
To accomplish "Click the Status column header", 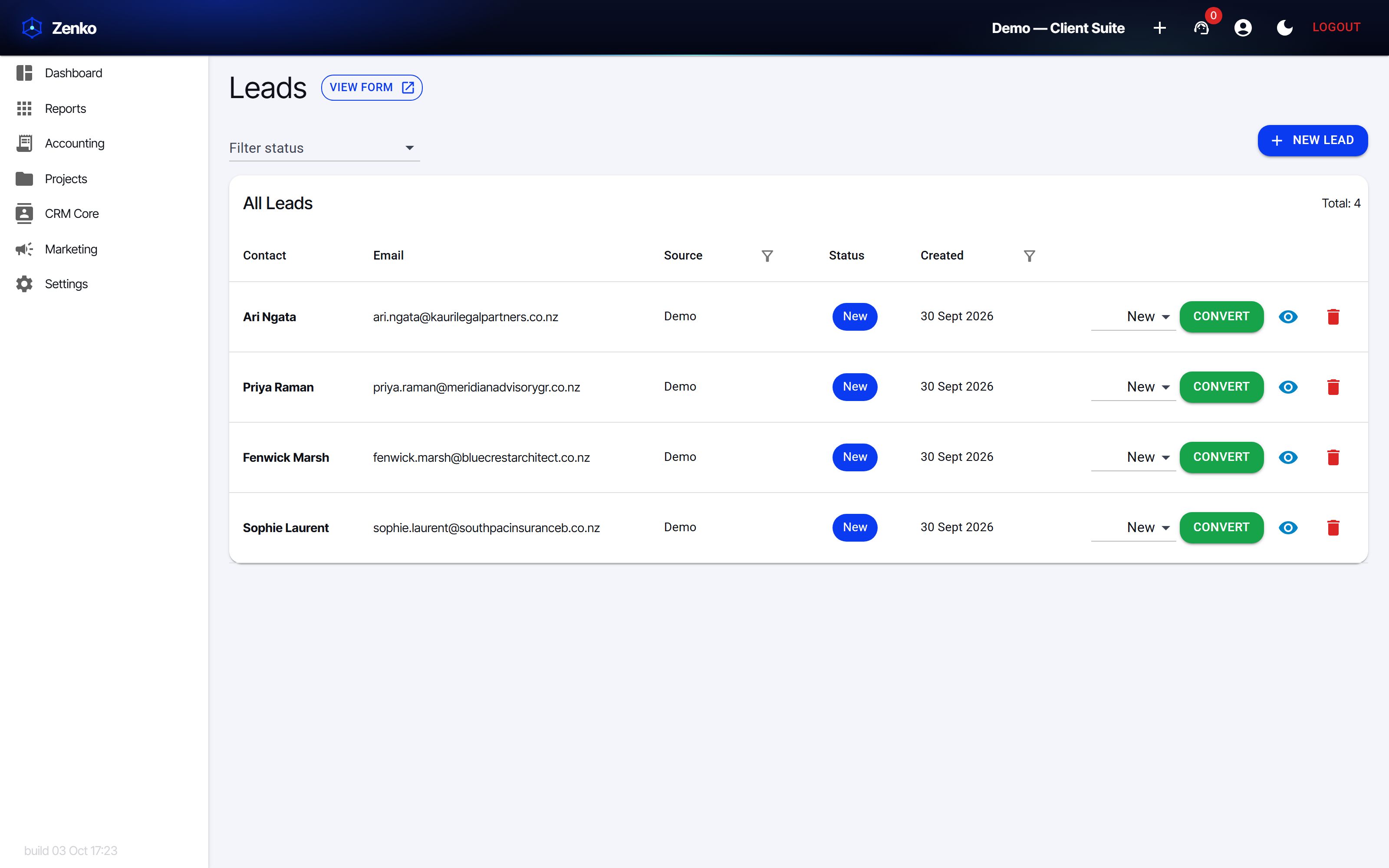I will (846, 256).
